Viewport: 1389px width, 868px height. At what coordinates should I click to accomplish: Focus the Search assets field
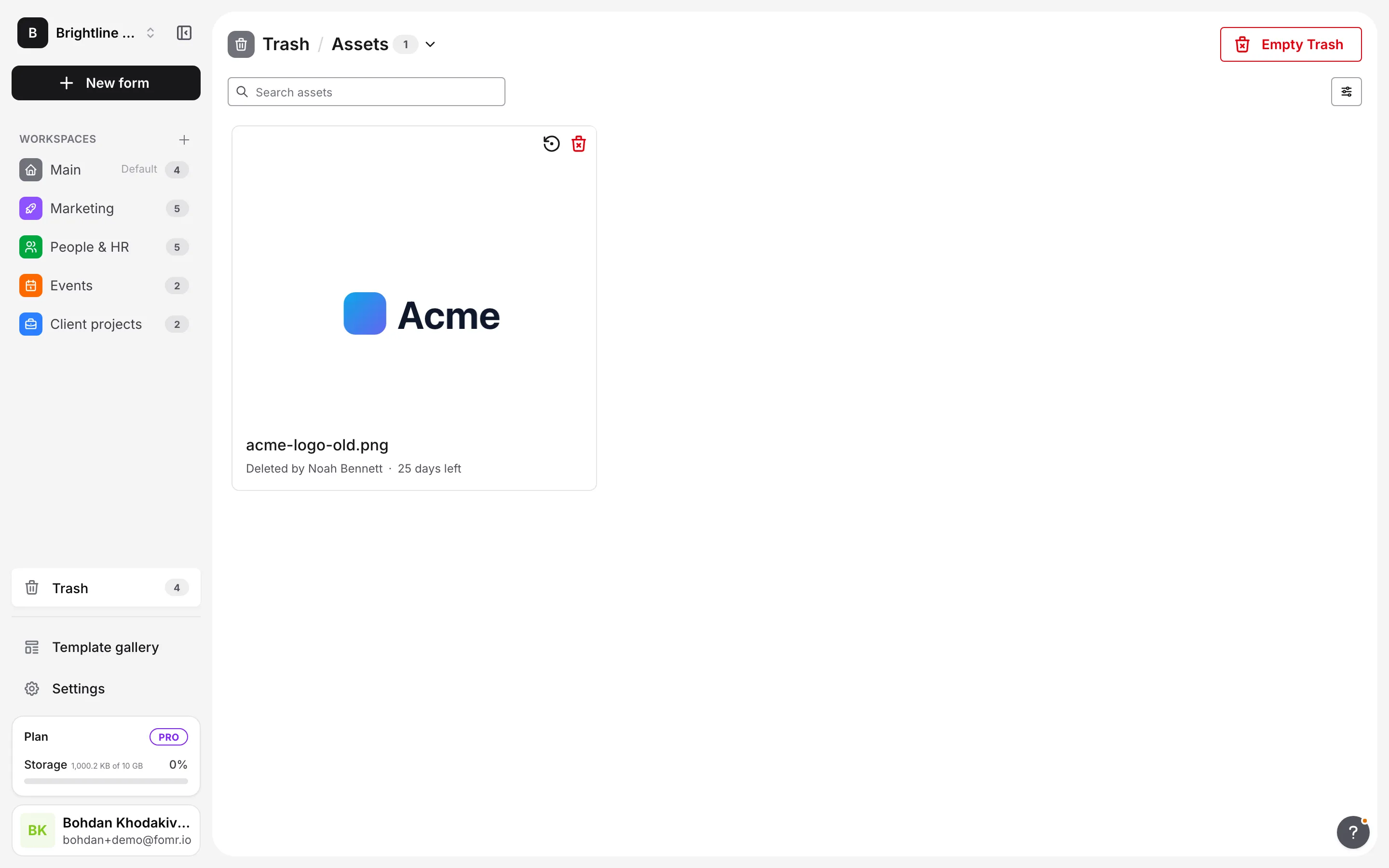[366, 92]
